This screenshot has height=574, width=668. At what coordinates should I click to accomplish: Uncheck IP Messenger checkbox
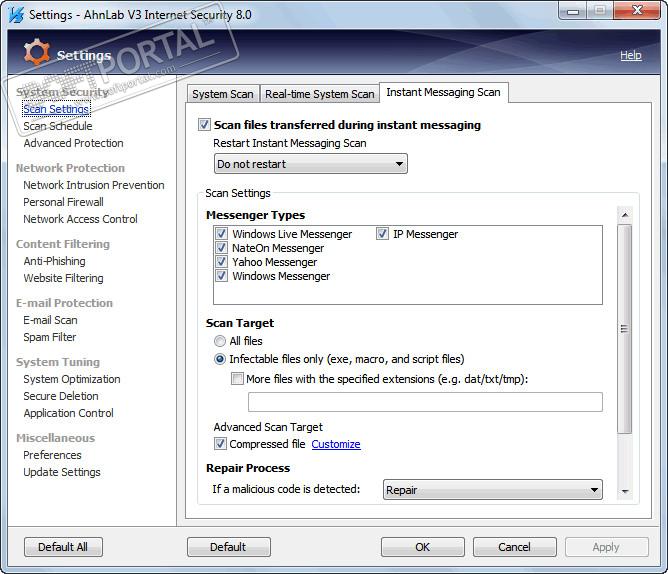point(382,234)
